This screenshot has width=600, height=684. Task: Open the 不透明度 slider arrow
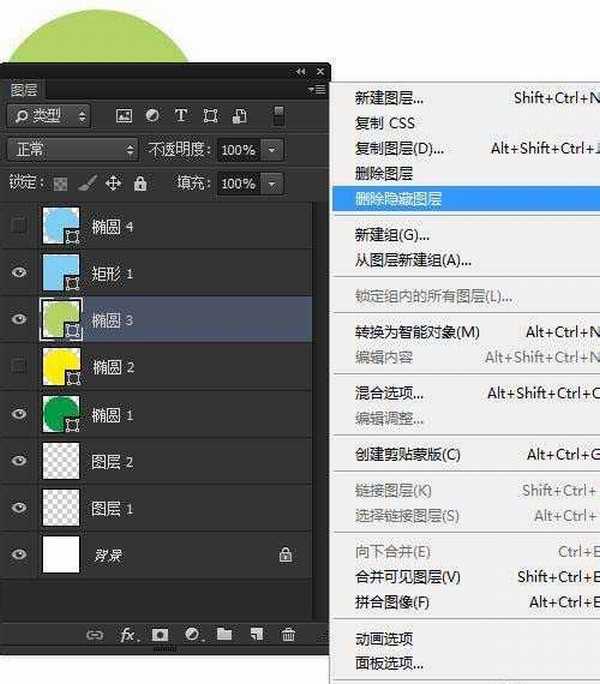coord(272,150)
